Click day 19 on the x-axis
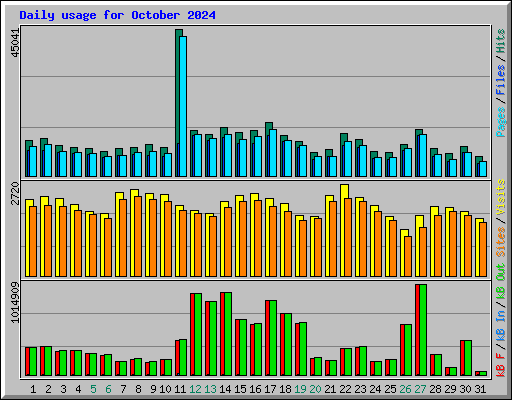 (300, 389)
